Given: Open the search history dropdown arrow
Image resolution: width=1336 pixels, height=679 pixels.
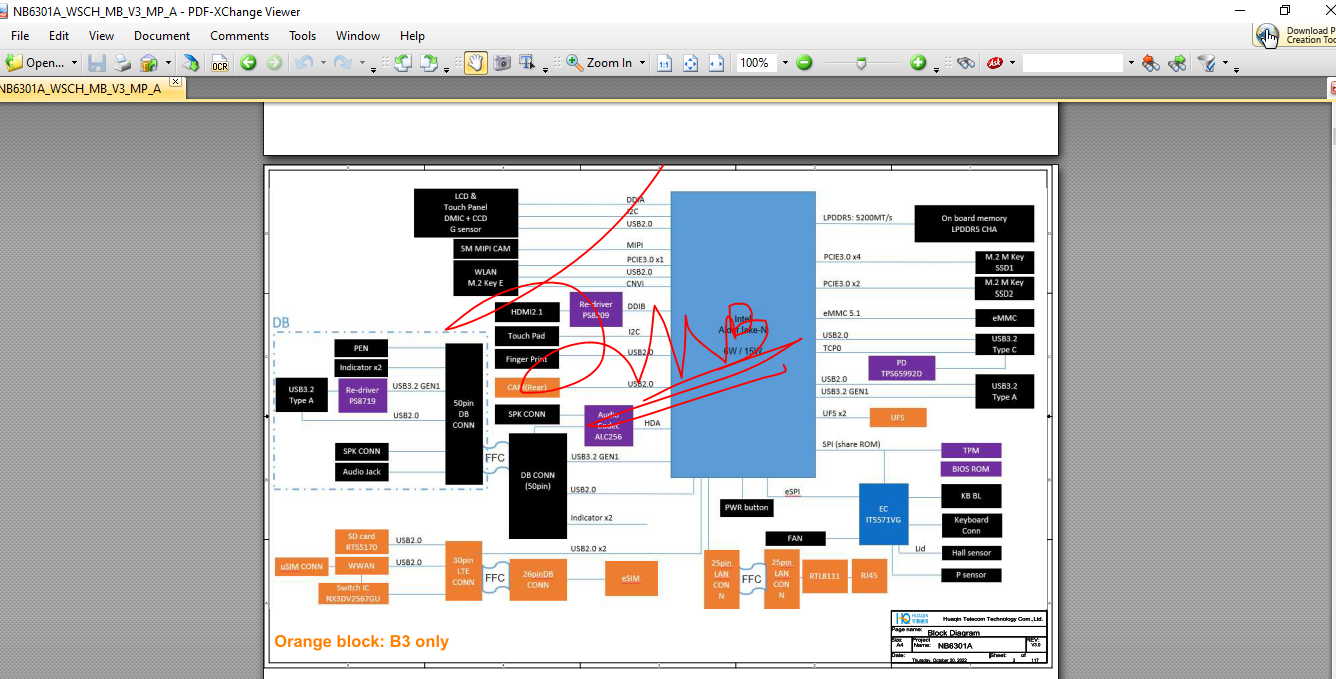Looking at the screenshot, I should pos(1131,62).
